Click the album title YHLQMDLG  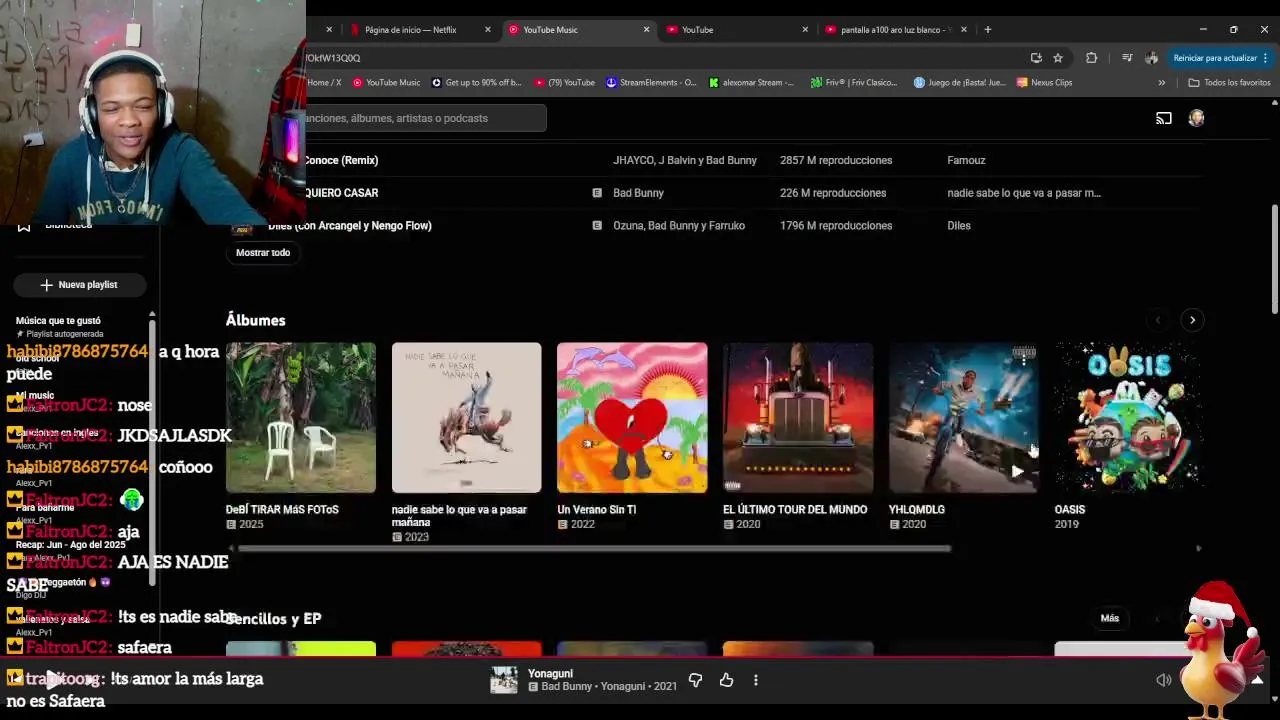coord(917,510)
